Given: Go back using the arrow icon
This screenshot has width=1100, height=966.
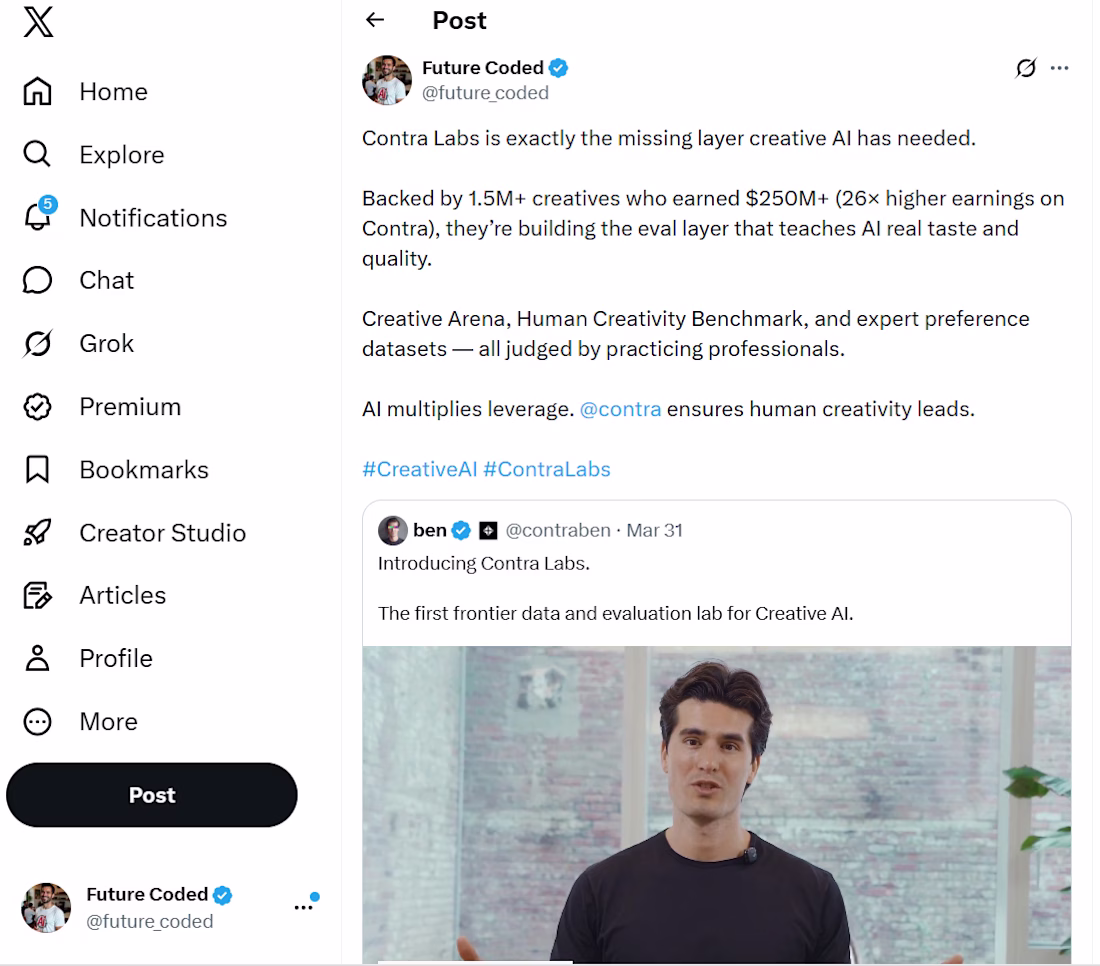Looking at the screenshot, I should [x=375, y=20].
